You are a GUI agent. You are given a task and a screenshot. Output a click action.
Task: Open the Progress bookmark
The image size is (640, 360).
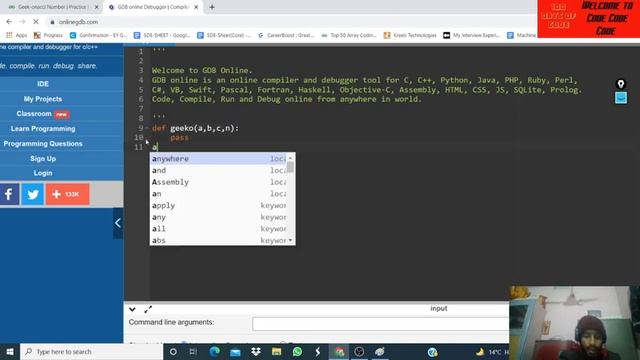48,36
